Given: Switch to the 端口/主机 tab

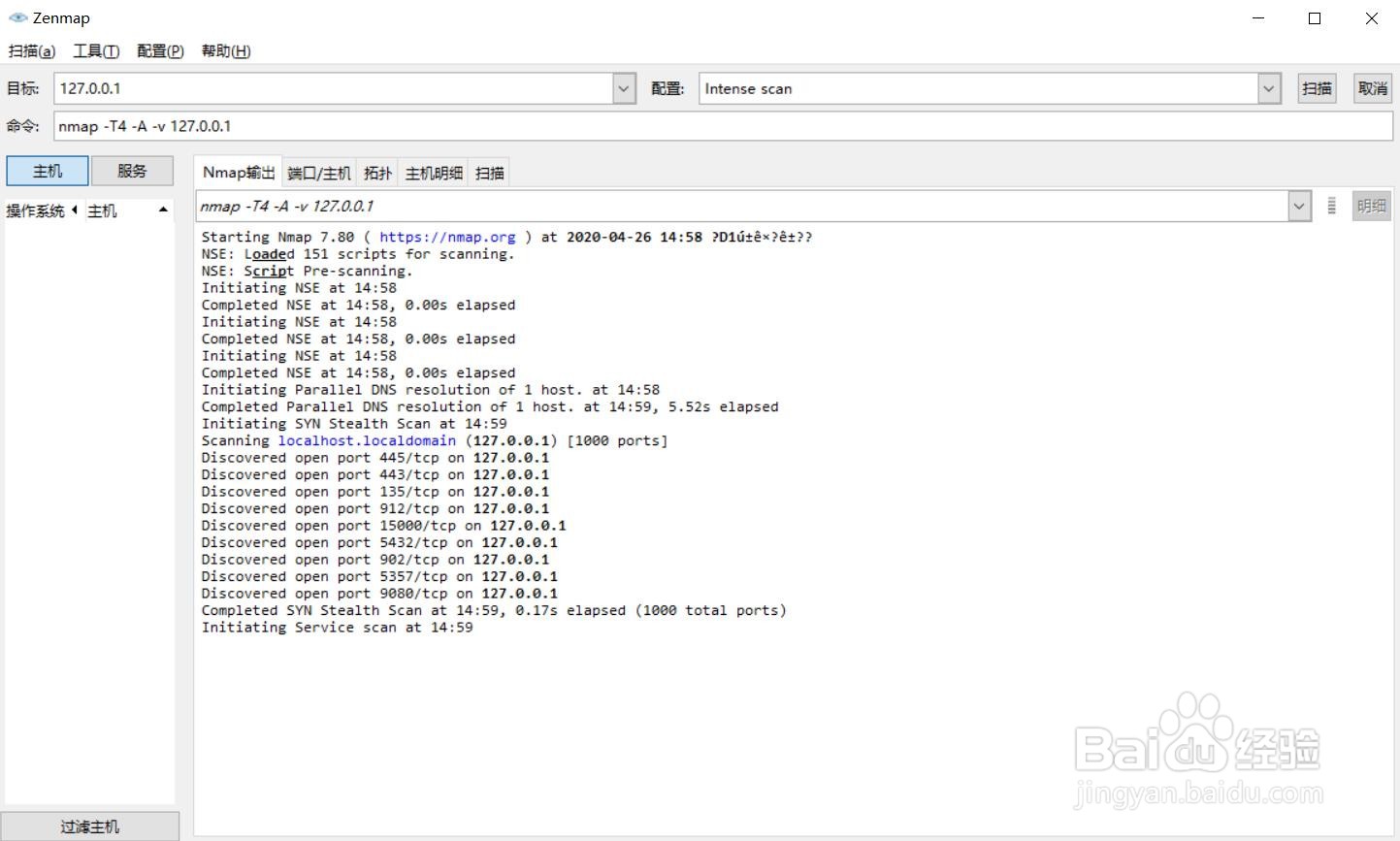Looking at the screenshot, I should 319,173.
